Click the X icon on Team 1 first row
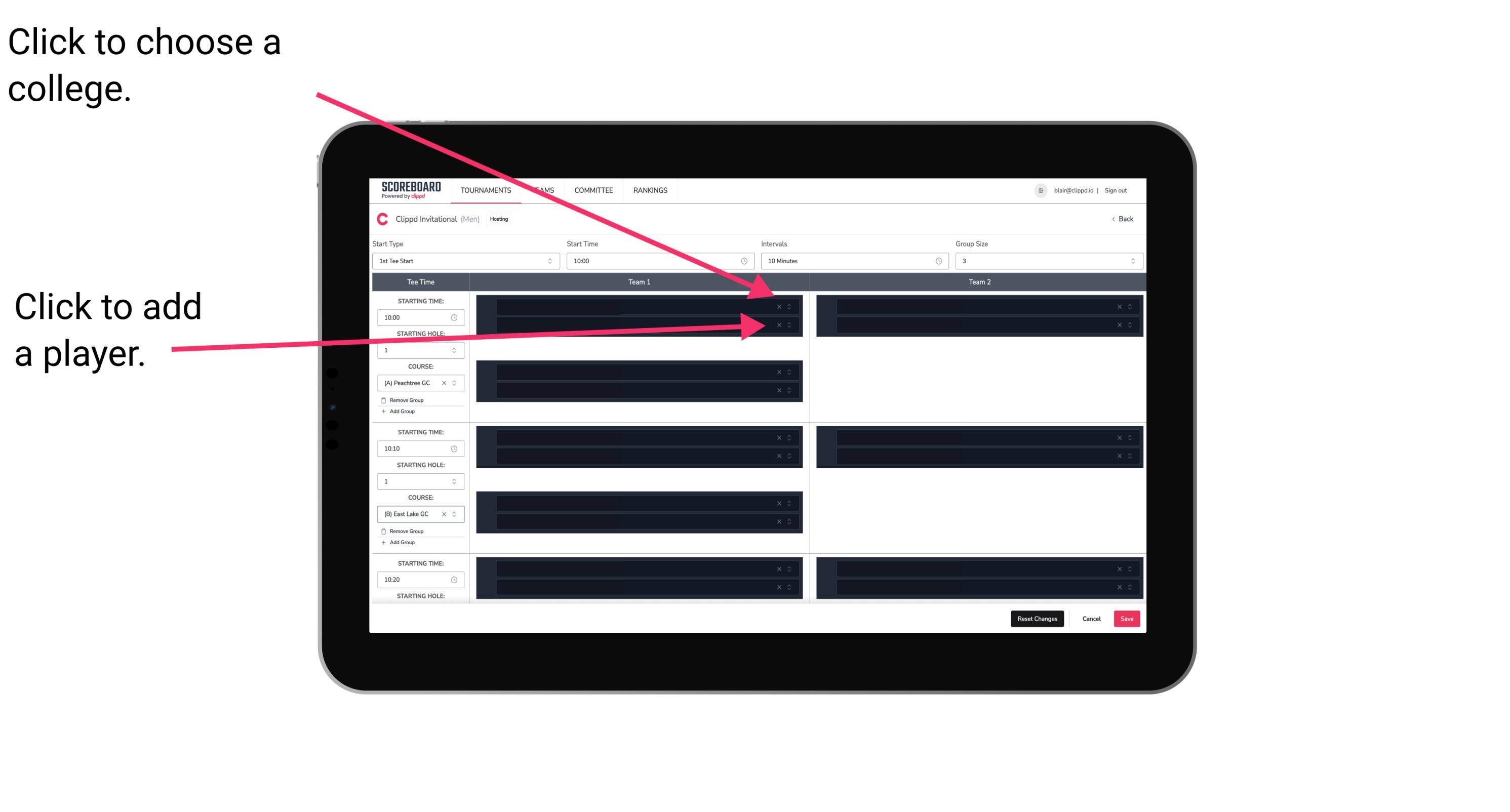The width and height of the screenshot is (1510, 812). (x=780, y=307)
